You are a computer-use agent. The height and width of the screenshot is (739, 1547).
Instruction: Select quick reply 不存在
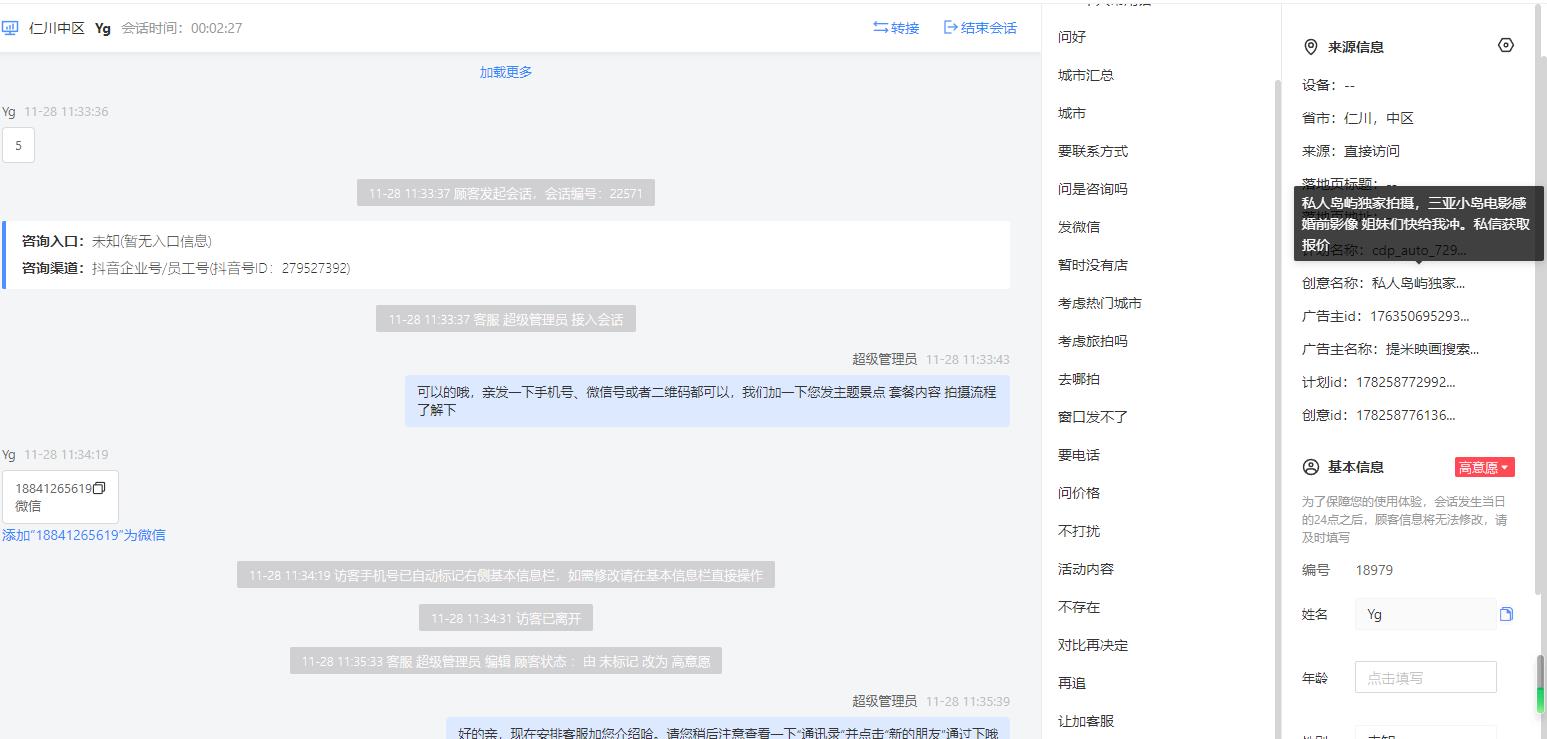[1079, 607]
